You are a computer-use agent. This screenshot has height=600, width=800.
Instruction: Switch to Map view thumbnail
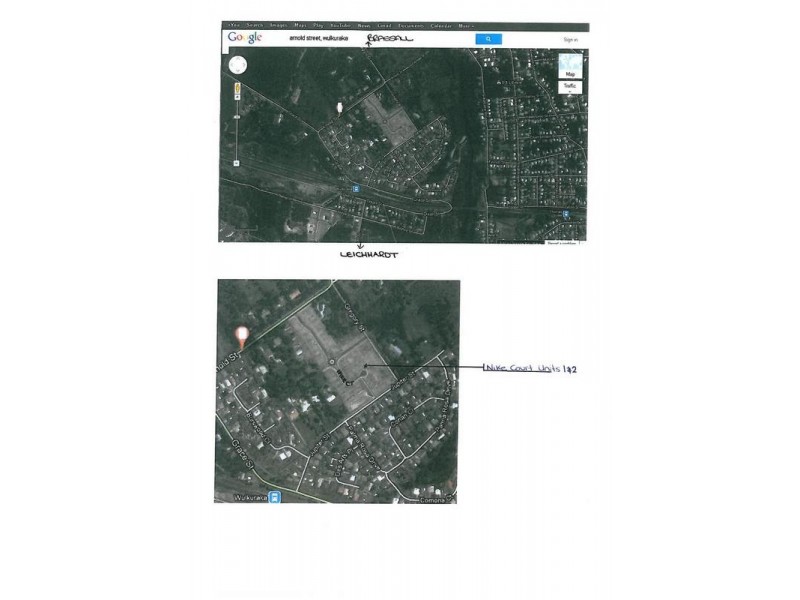[x=570, y=66]
